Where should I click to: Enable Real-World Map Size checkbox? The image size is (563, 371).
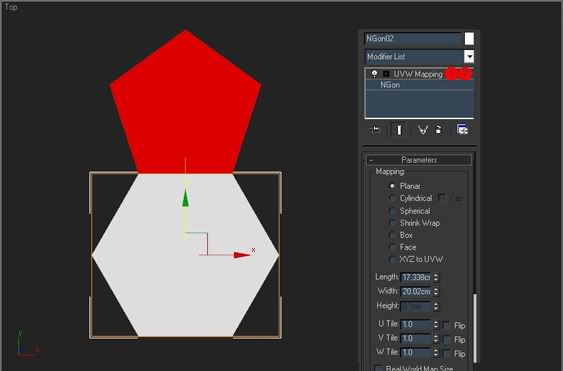(x=378, y=368)
